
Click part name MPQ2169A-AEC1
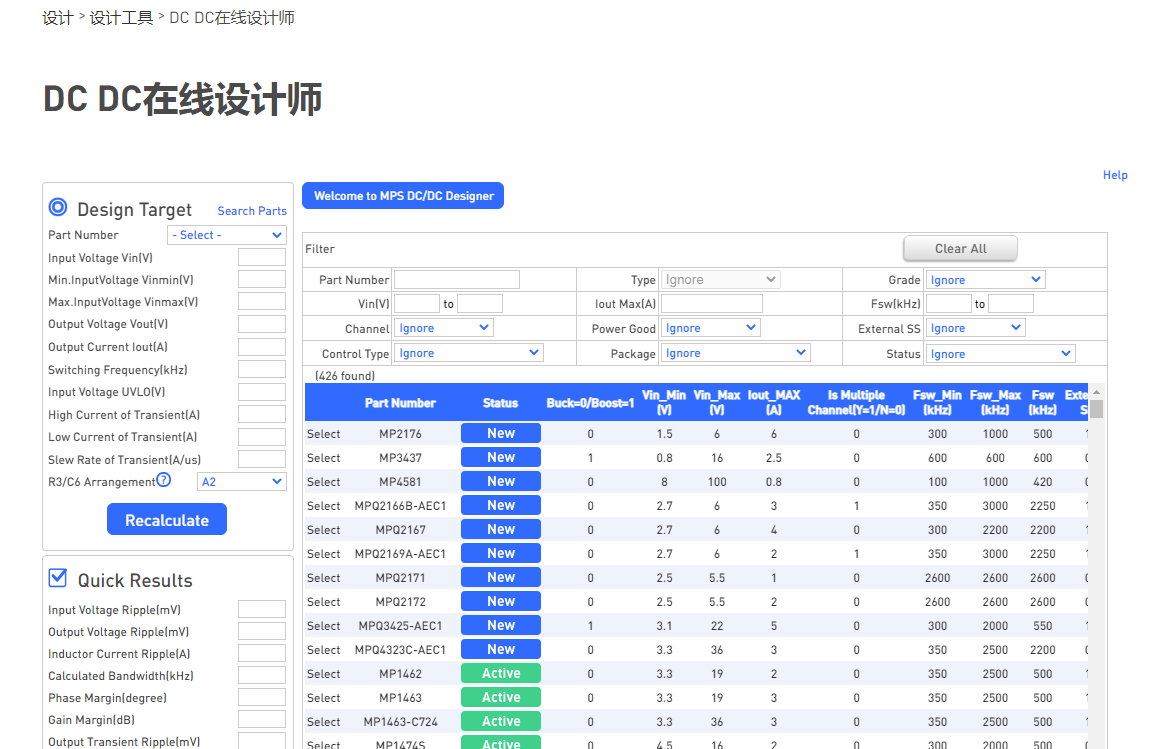click(x=400, y=554)
